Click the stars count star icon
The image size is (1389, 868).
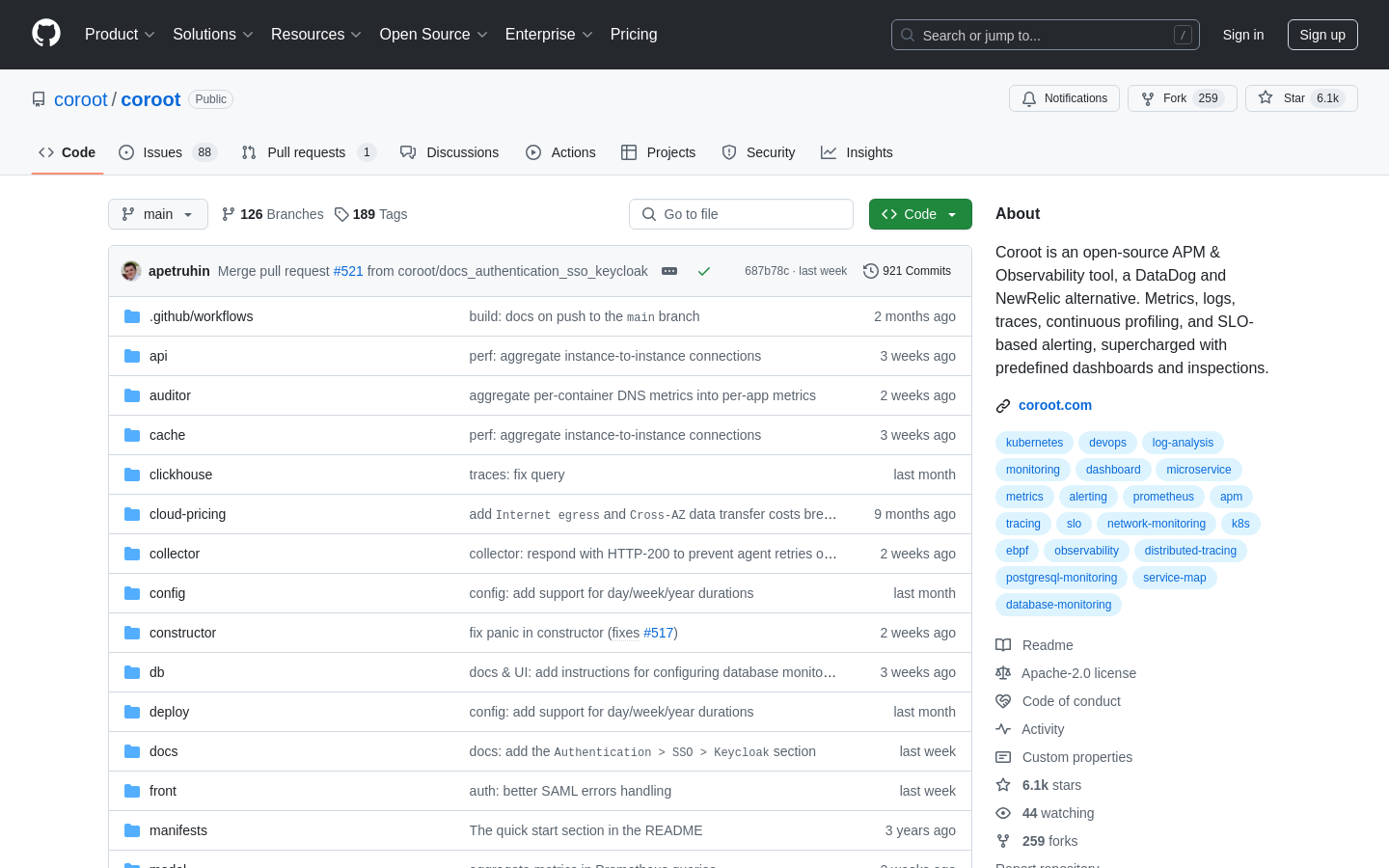(x=1003, y=785)
